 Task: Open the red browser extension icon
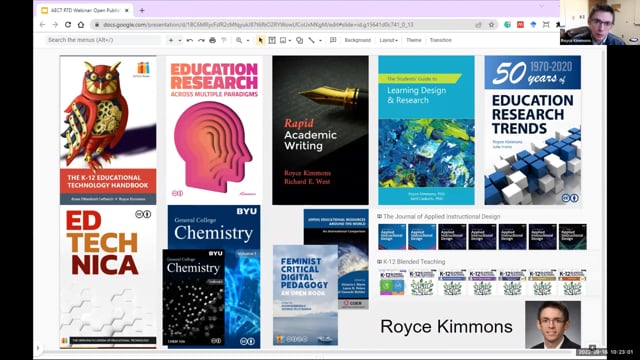click(520, 25)
